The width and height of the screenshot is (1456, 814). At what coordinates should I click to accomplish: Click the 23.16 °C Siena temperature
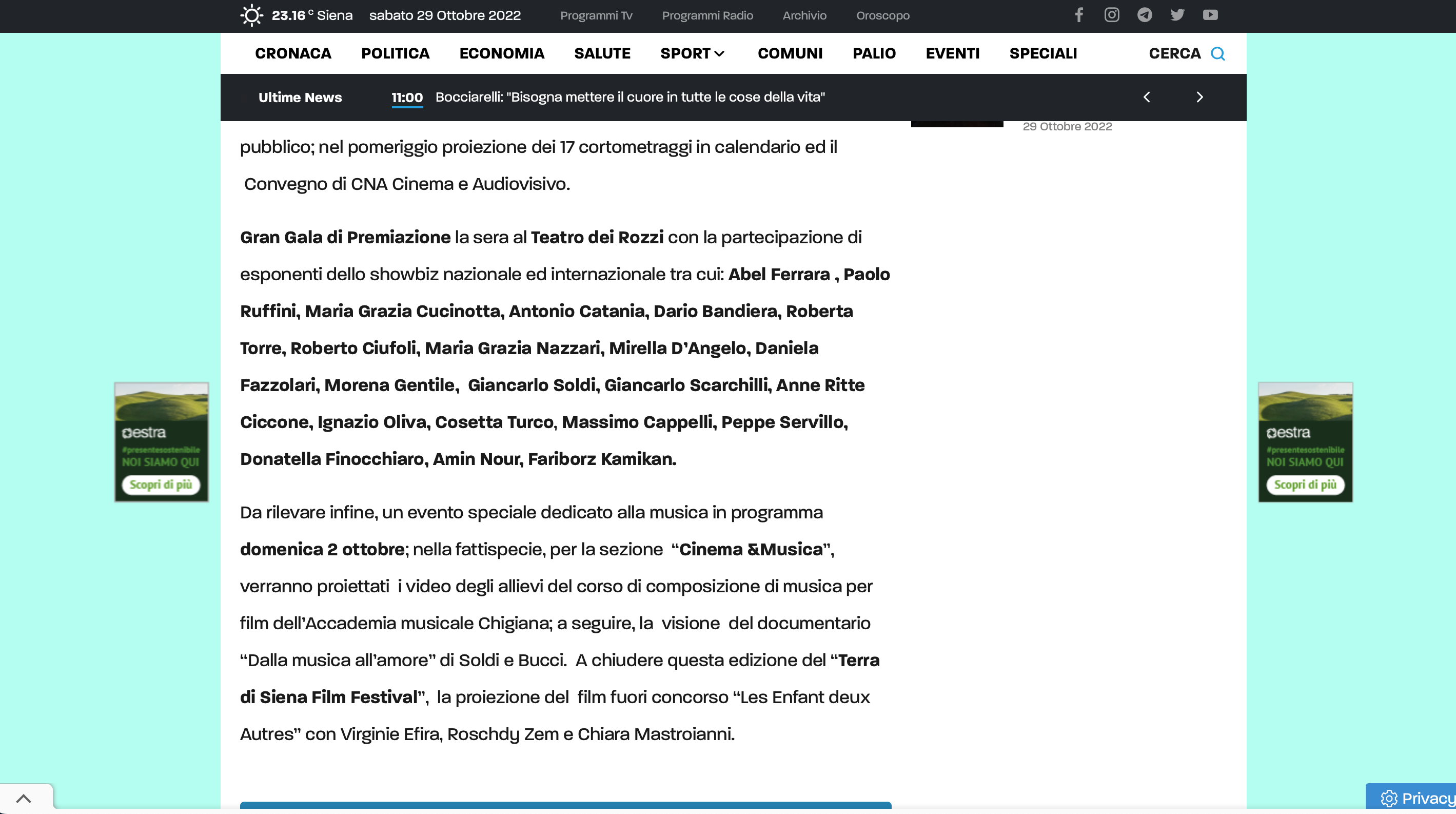point(312,15)
